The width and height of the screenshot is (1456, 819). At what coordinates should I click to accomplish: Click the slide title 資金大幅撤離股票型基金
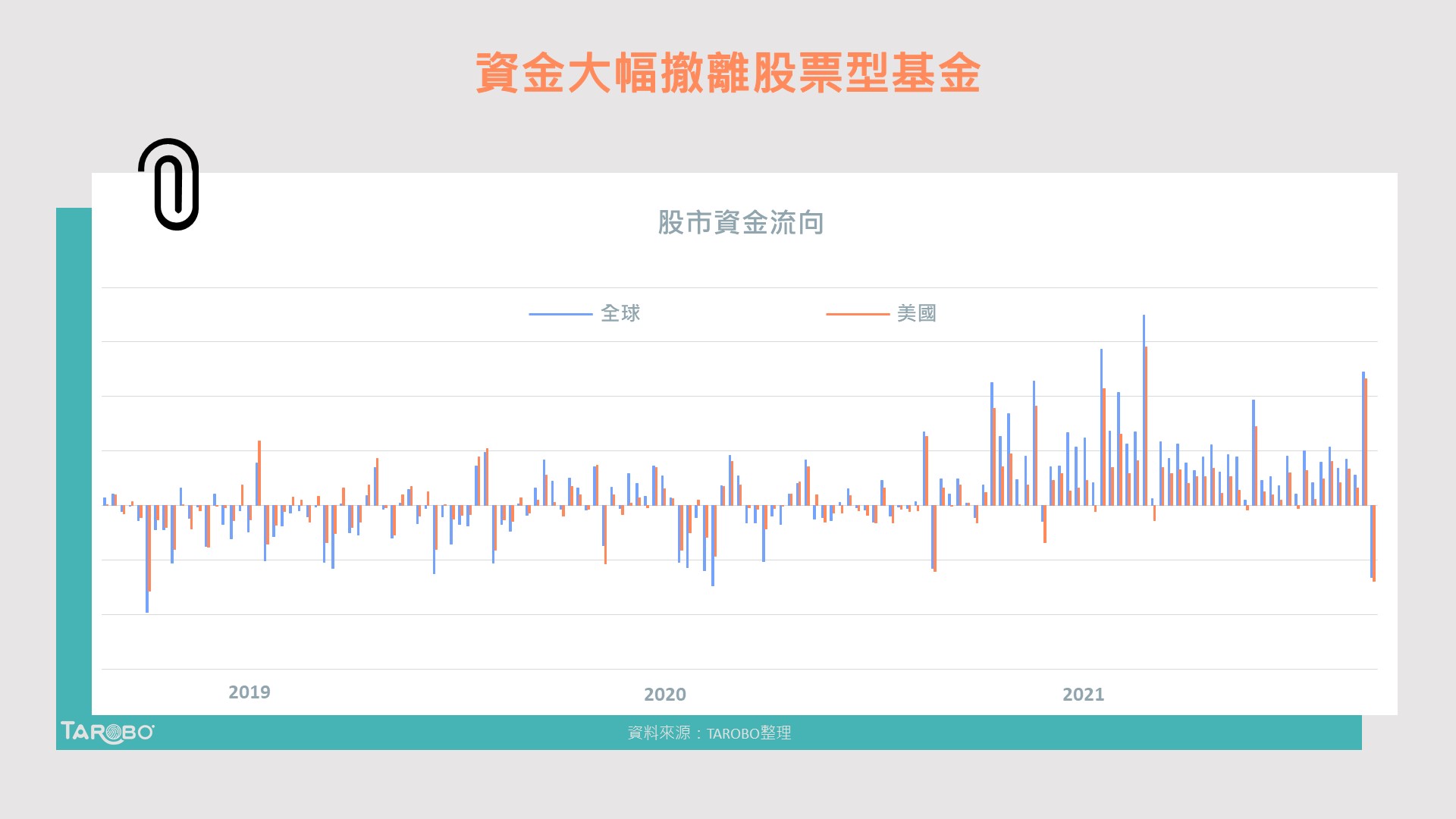click(730, 72)
